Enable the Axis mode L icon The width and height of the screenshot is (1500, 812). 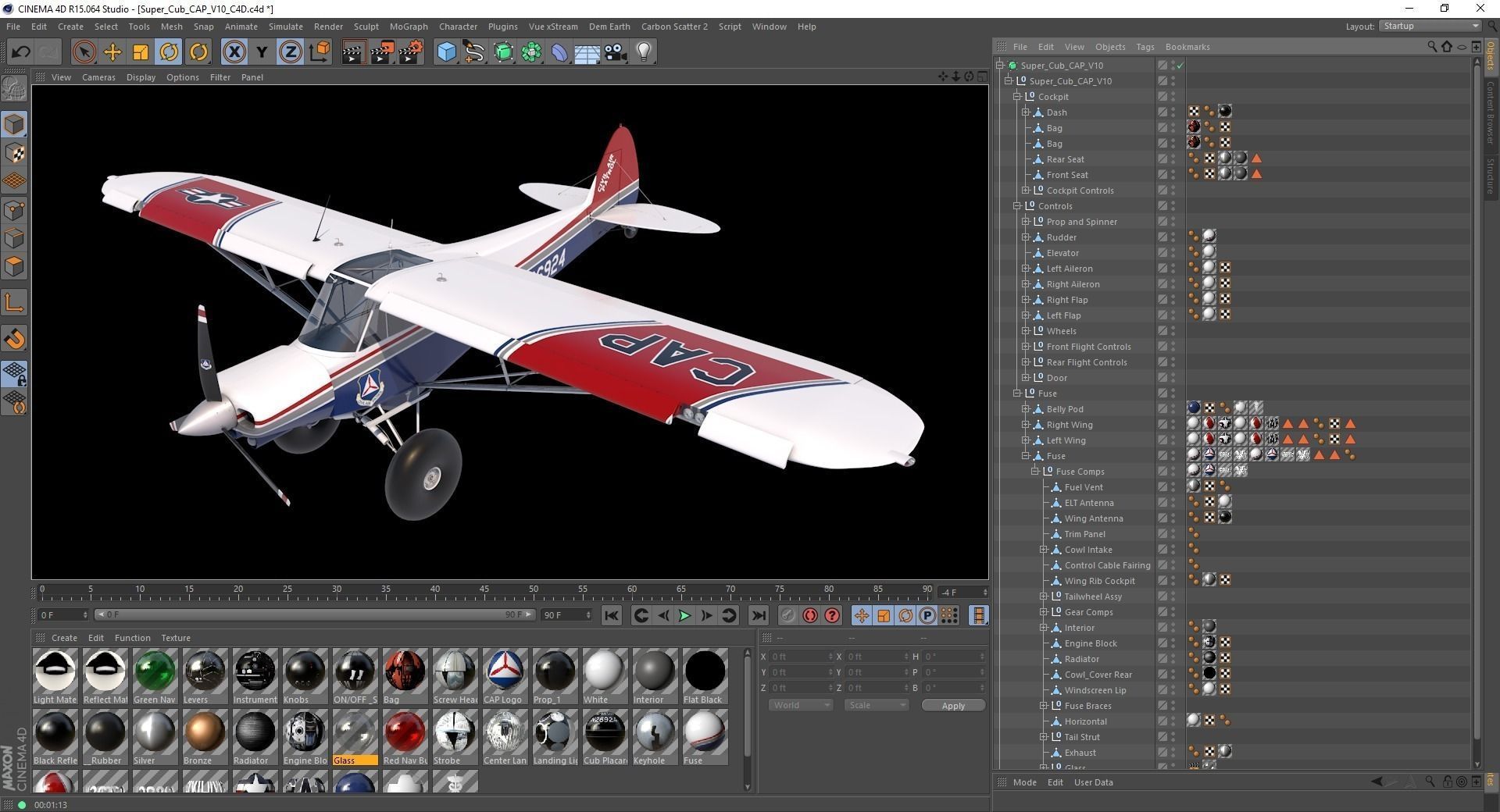tap(14, 302)
